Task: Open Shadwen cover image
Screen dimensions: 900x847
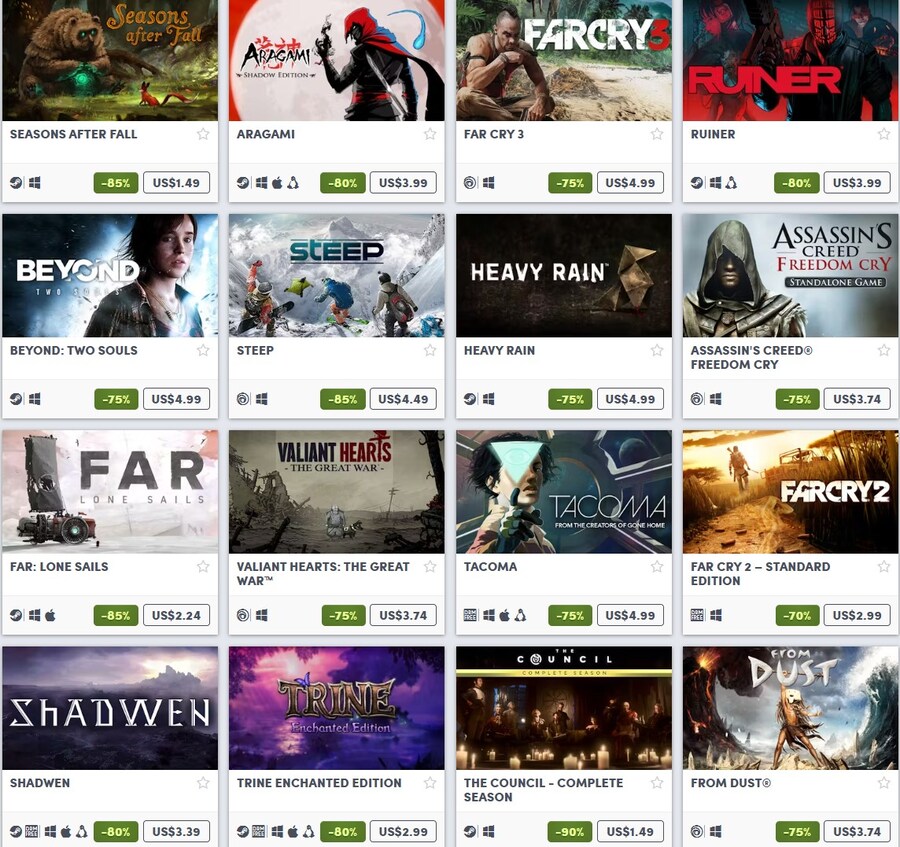Action: (110, 708)
